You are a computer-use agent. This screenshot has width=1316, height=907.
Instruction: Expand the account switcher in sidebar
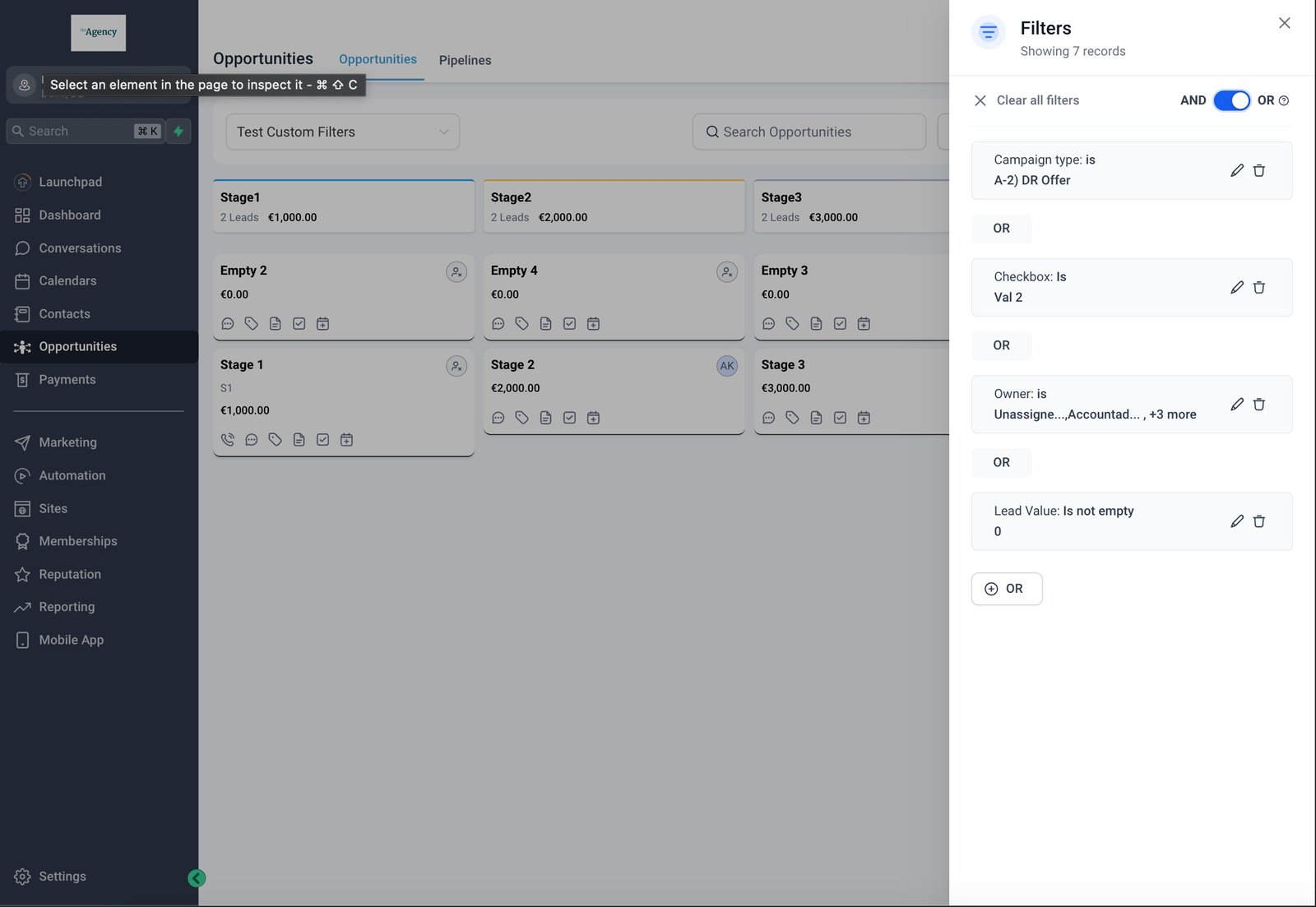click(x=25, y=85)
